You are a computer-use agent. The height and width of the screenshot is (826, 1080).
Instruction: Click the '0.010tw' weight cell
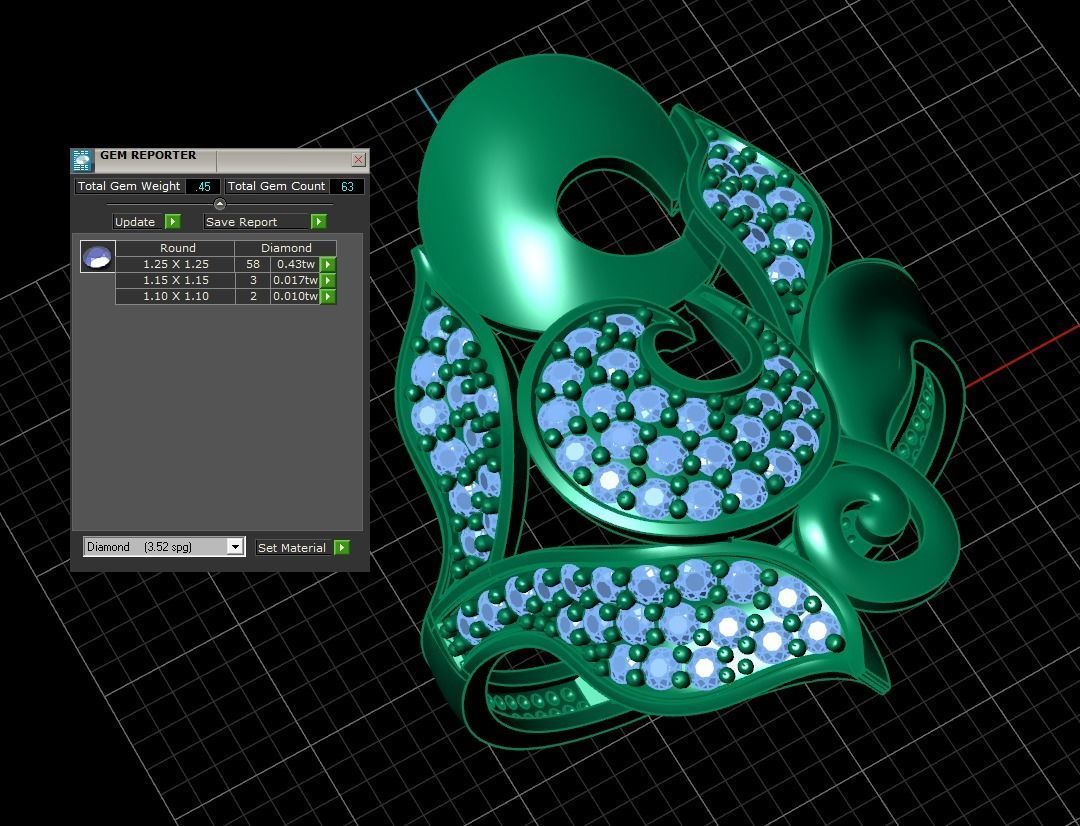[295, 296]
